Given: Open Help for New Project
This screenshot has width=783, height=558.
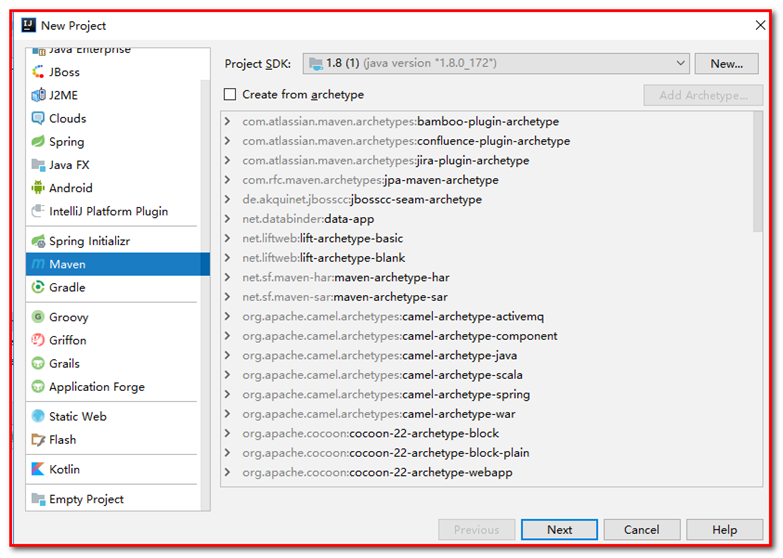Looking at the screenshot, I should pyautogui.click(x=724, y=530).
